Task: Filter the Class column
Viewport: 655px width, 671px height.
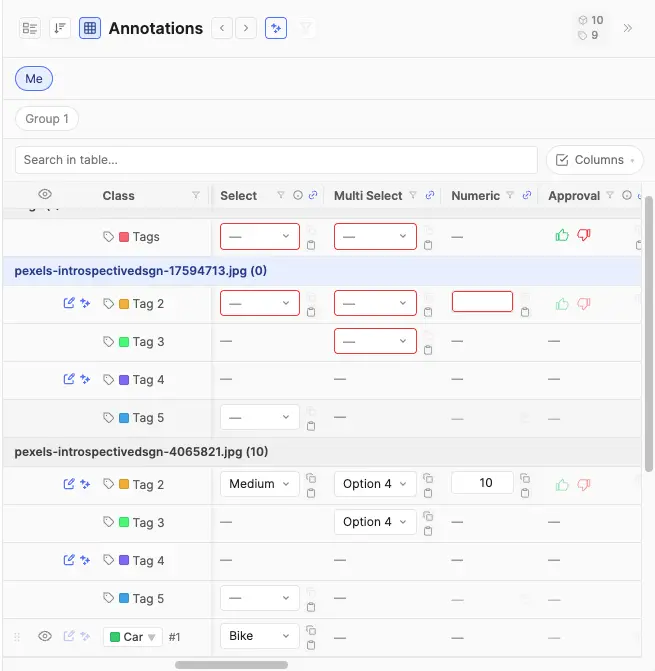Action: point(196,195)
